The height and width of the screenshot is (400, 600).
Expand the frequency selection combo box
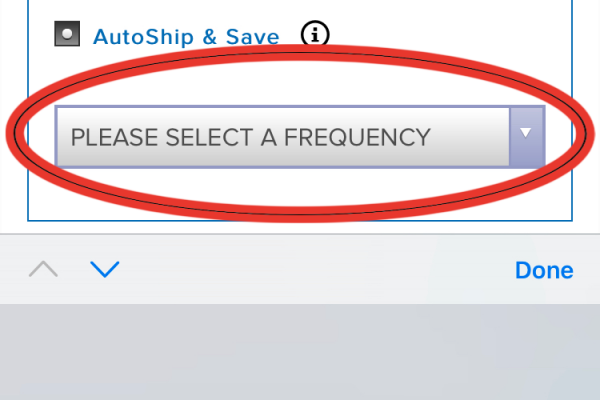point(299,136)
